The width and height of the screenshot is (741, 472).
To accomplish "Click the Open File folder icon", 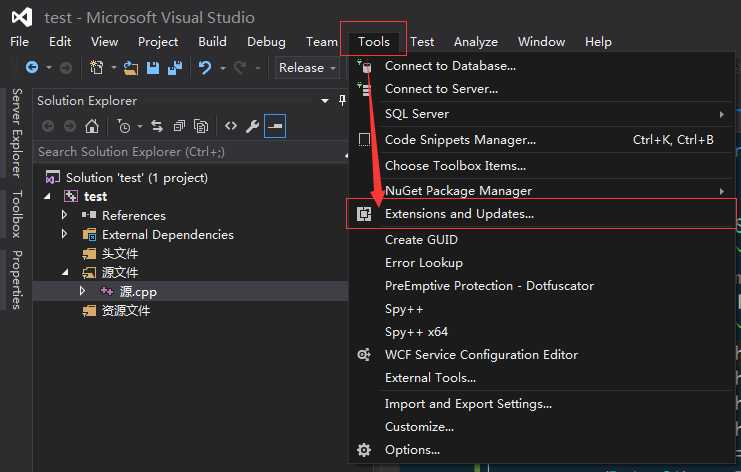I will [131, 68].
